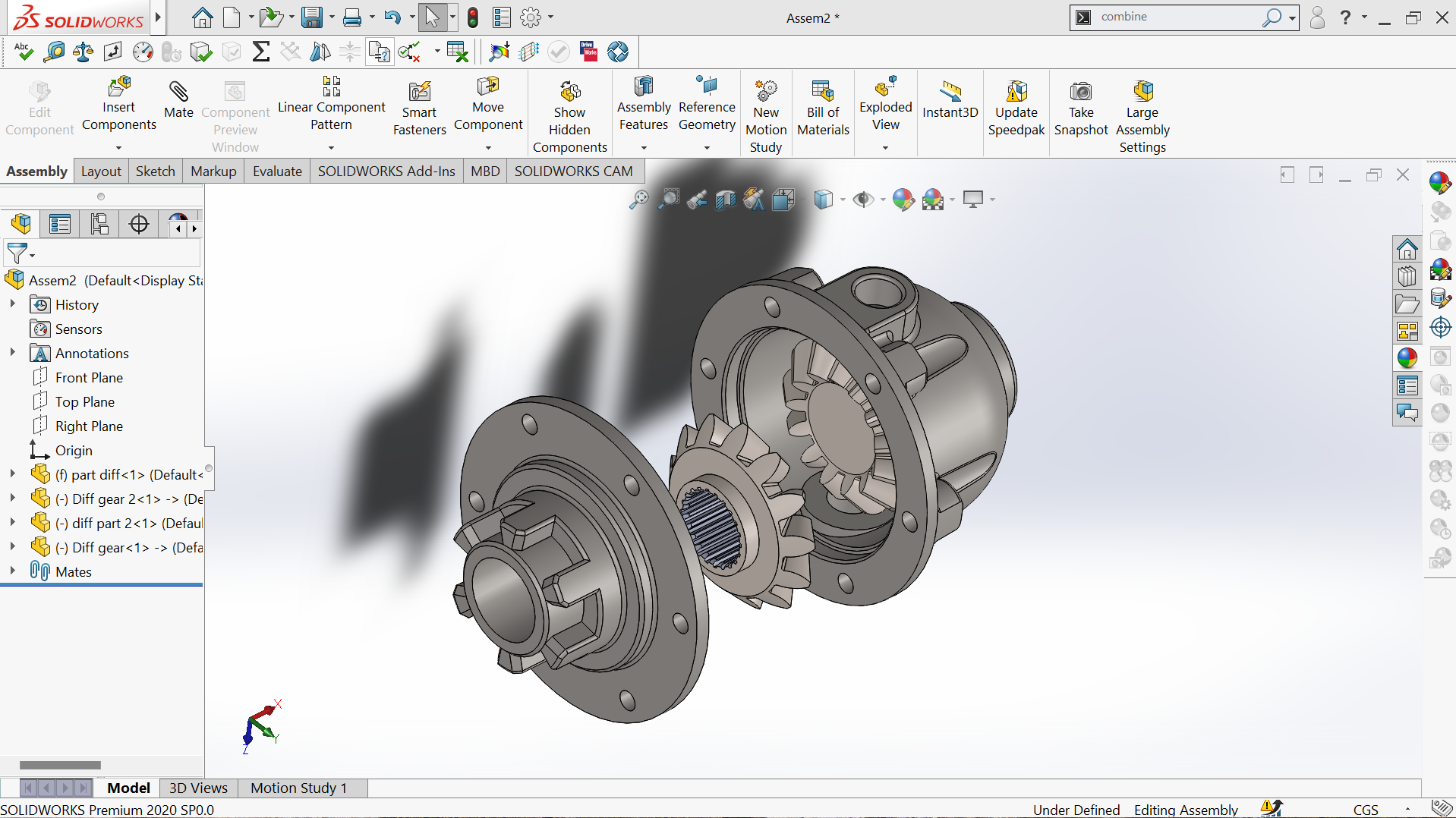The width and height of the screenshot is (1456, 818).
Task: Click Take Snapshot camera icon
Action: click(1080, 93)
